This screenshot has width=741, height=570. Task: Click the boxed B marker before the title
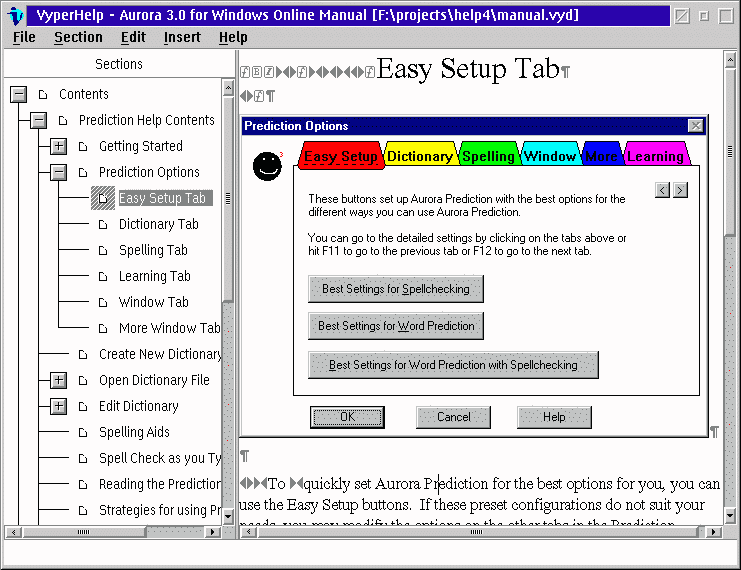[257, 72]
